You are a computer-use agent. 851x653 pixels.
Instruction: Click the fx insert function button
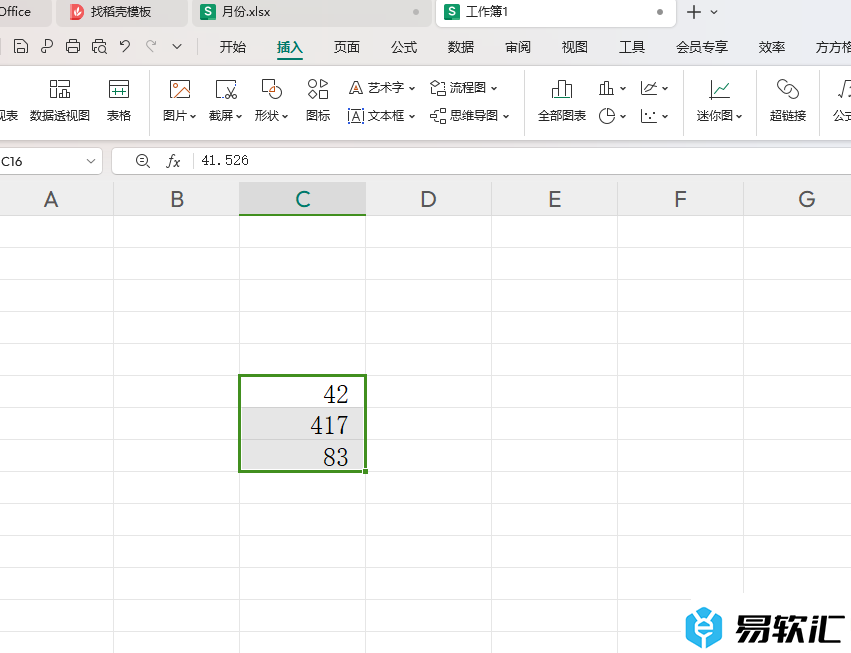[x=173, y=161]
